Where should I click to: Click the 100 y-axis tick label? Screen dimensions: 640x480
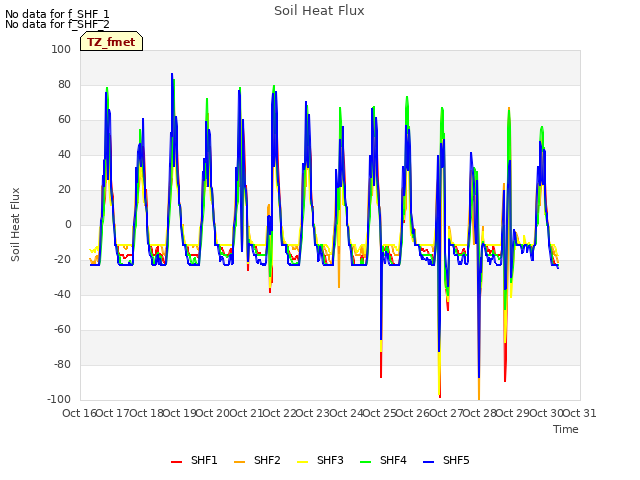[61, 49]
